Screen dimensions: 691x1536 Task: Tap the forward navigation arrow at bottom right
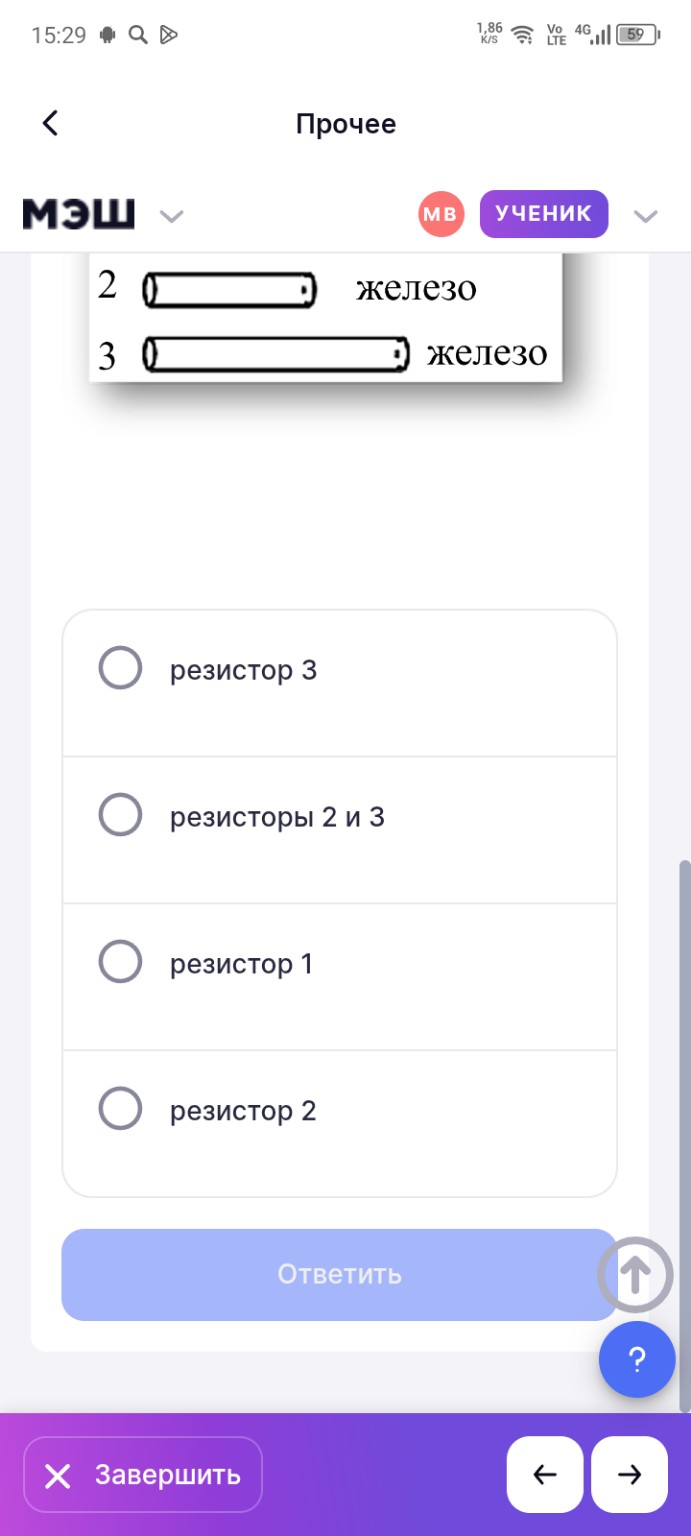point(629,1474)
